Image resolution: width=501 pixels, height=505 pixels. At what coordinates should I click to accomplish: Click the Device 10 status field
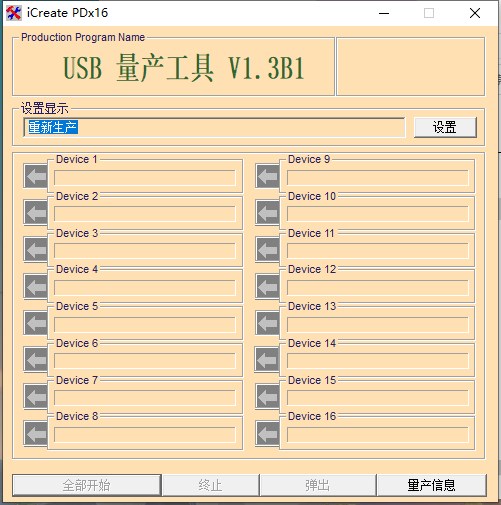tap(377, 214)
